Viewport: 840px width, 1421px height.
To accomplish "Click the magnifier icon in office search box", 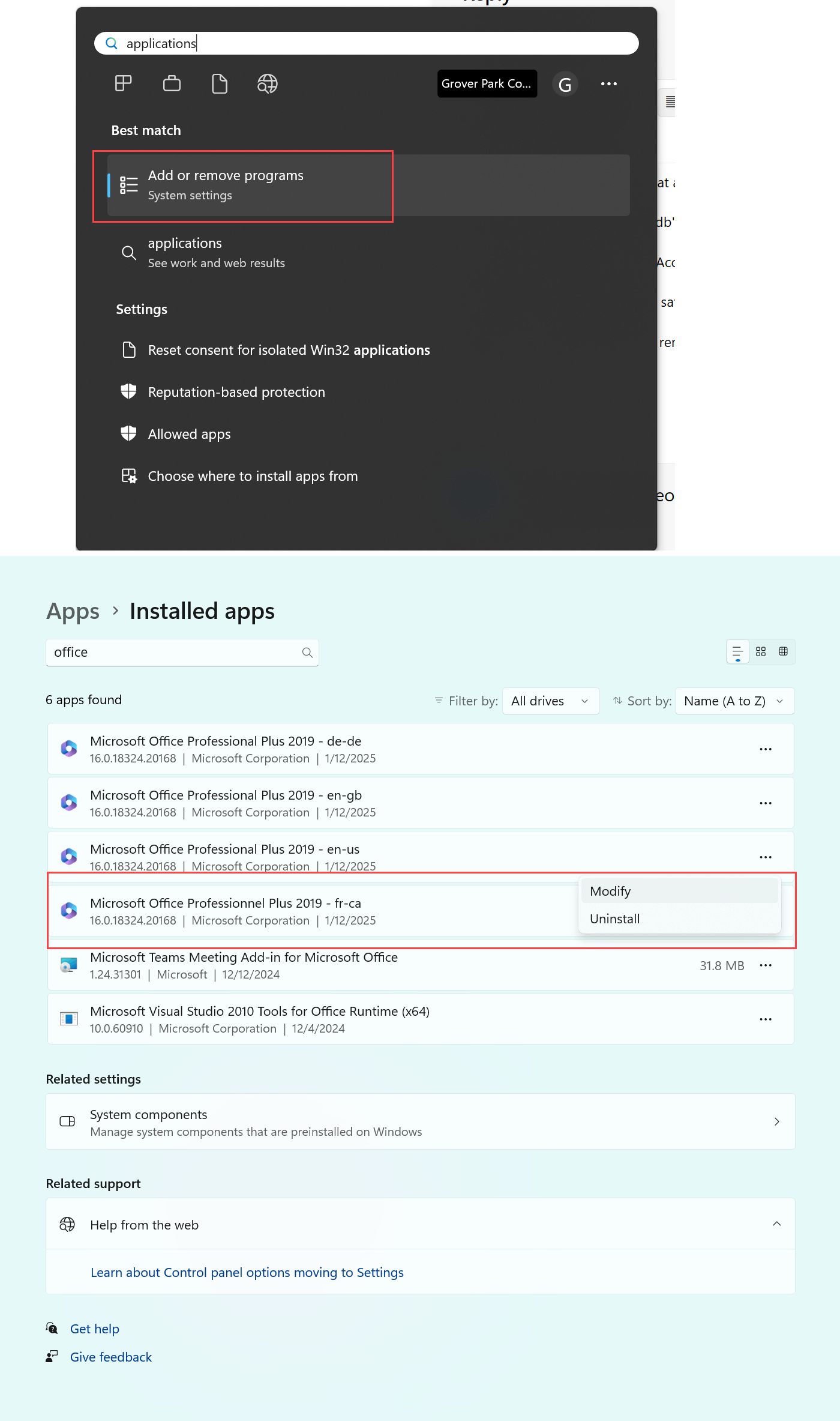I will coord(307,653).
